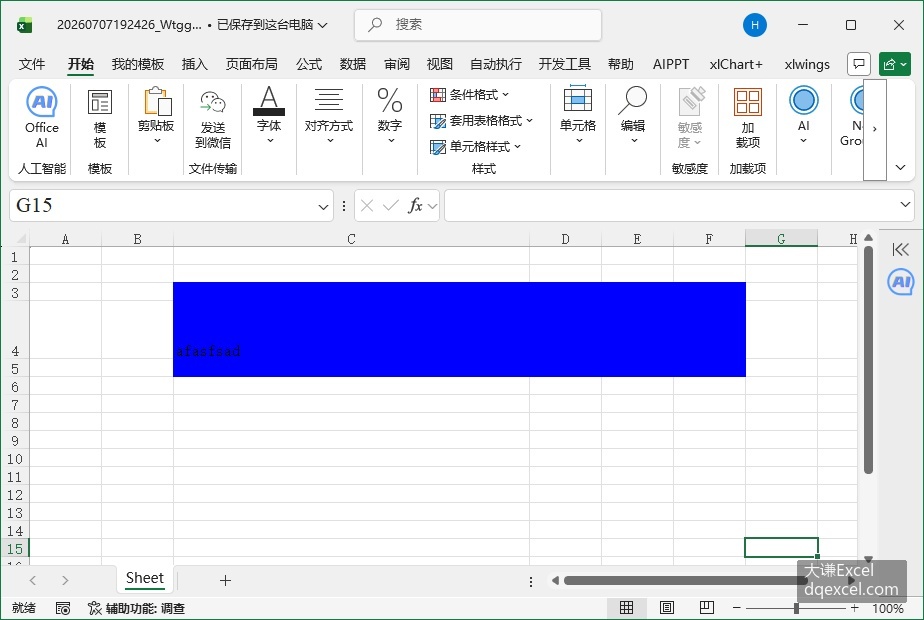Select row 4 header
Image resolution: width=924 pixels, height=620 pixels.
(15, 330)
